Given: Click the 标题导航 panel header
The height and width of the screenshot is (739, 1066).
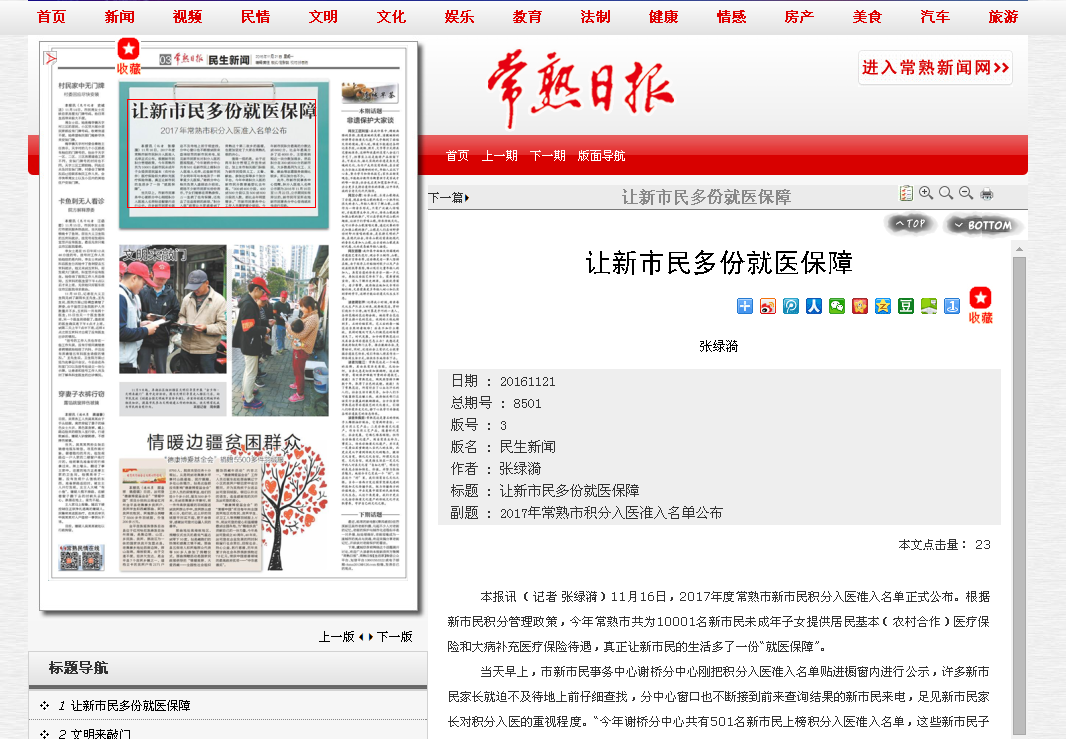Looking at the screenshot, I should click(x=228, y=668).
